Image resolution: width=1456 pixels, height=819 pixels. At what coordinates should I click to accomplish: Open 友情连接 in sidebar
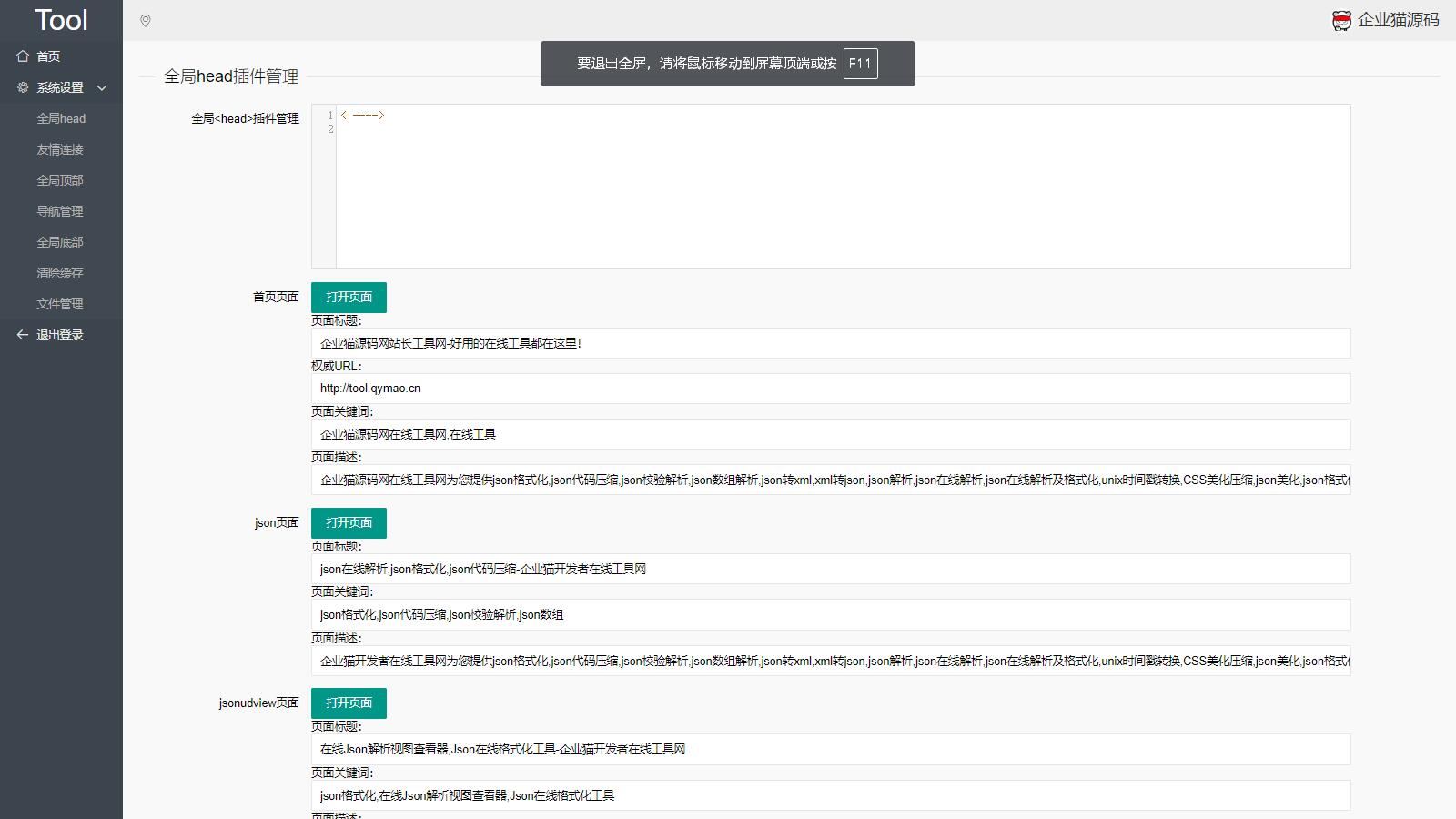[60, 149]
